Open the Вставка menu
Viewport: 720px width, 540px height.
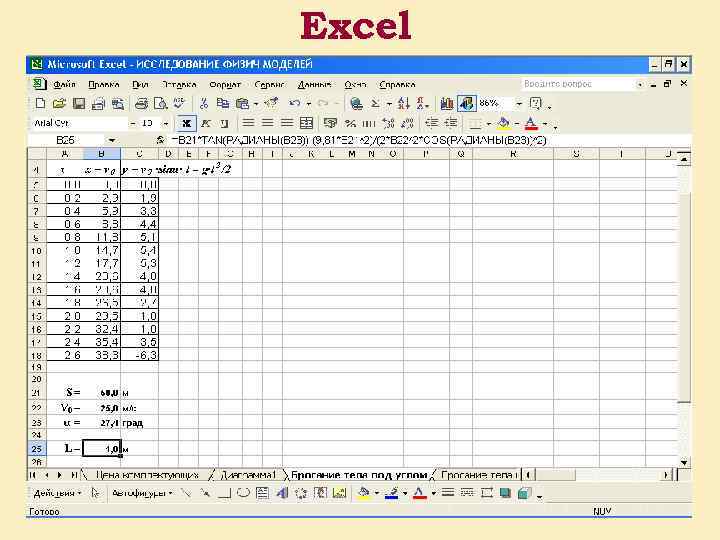[x=179, y=84]
